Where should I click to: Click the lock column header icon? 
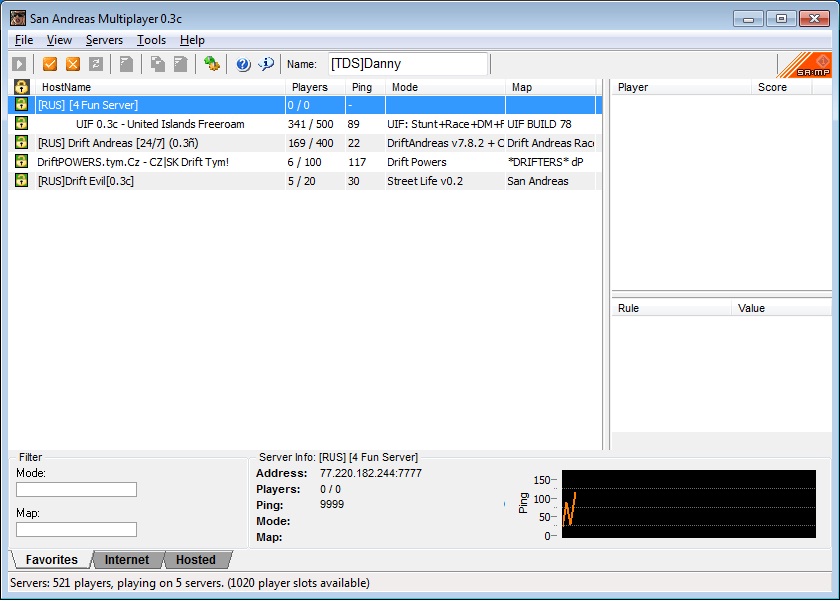click(x=21, y=87)
